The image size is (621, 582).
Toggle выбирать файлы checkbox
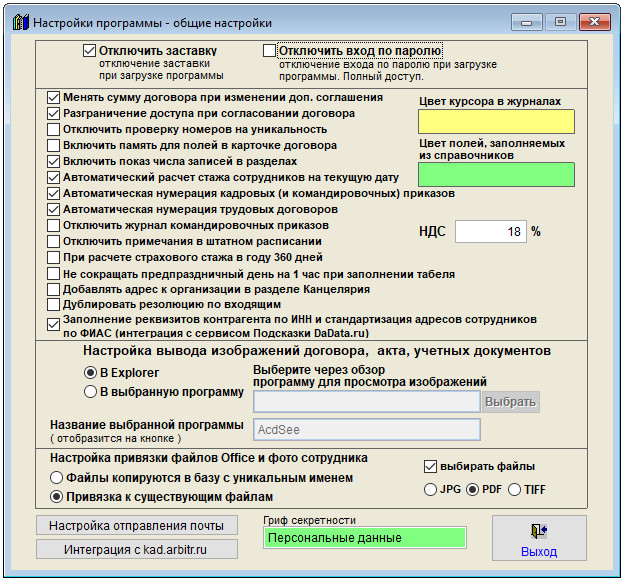pyautogui.click(x=431, y=467)
